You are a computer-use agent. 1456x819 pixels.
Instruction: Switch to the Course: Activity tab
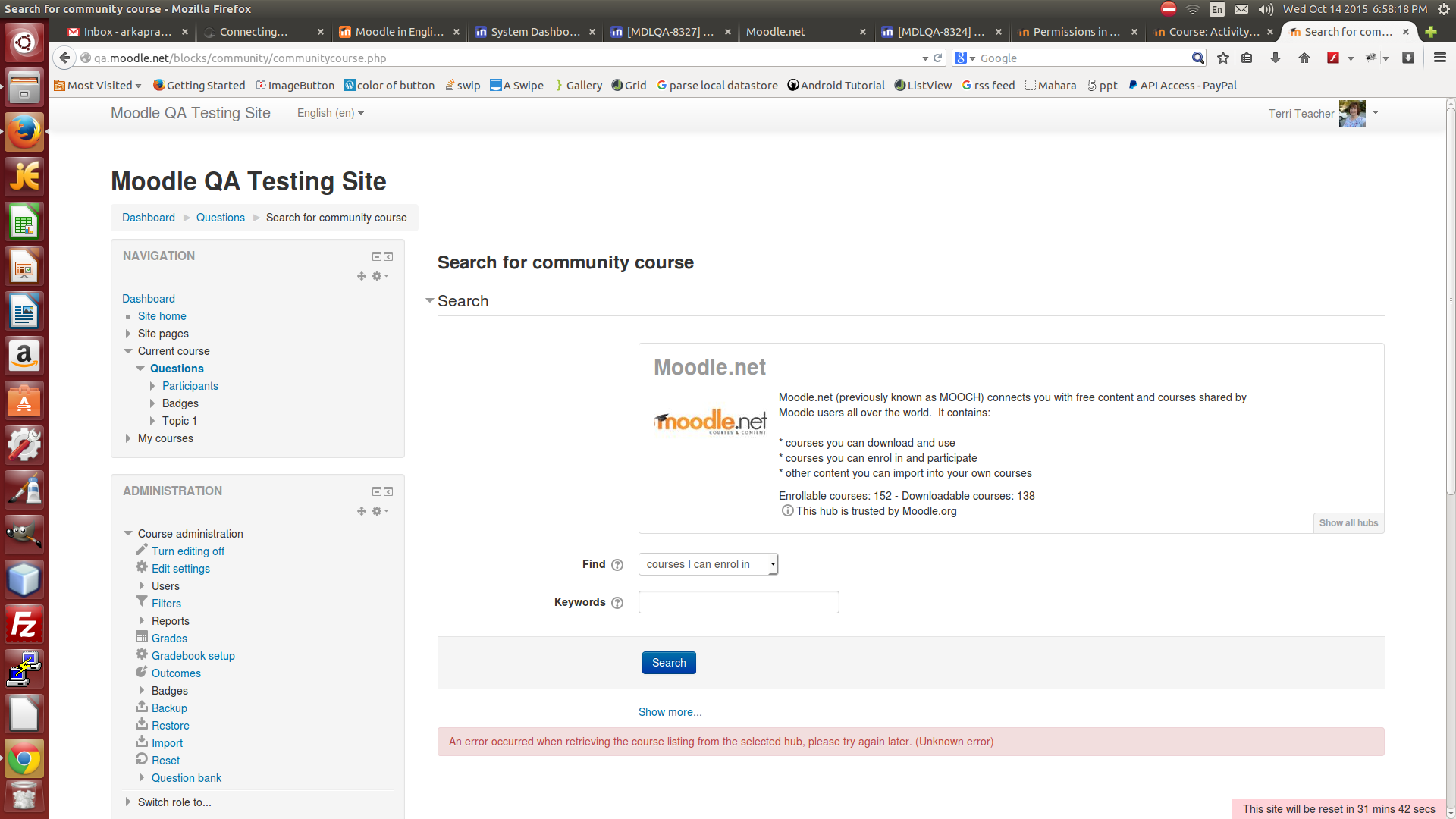click(x=1212, y=32)
